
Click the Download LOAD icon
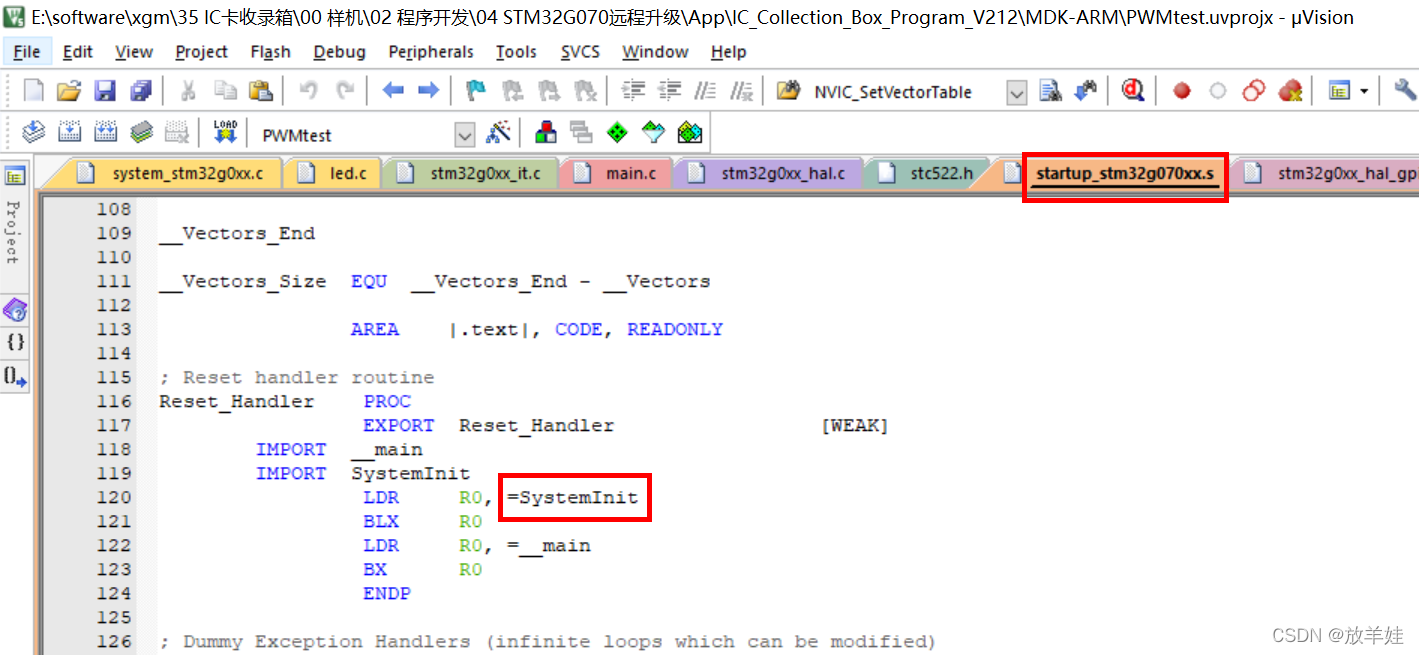pos(225,132)
